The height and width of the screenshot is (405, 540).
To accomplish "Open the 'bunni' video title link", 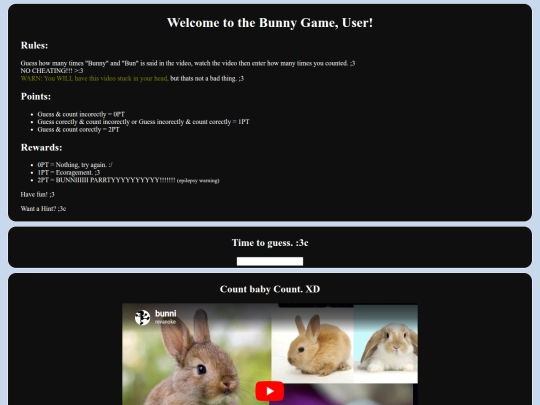I will [166, 313].
